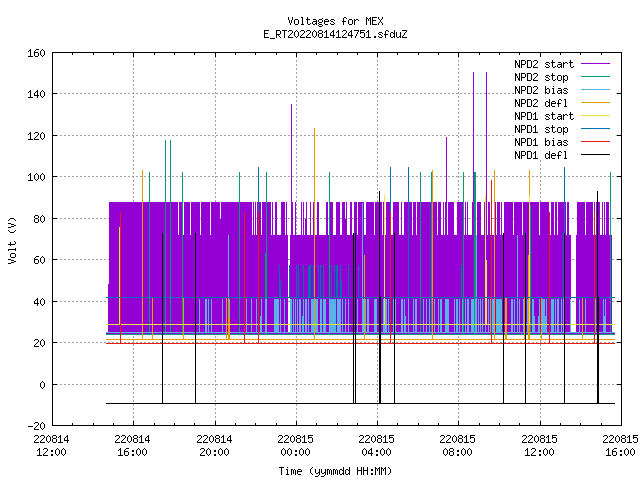The image size is (640, 480).
Task: Click the NPD1 bias red legend line
Action: pos(595,142)
